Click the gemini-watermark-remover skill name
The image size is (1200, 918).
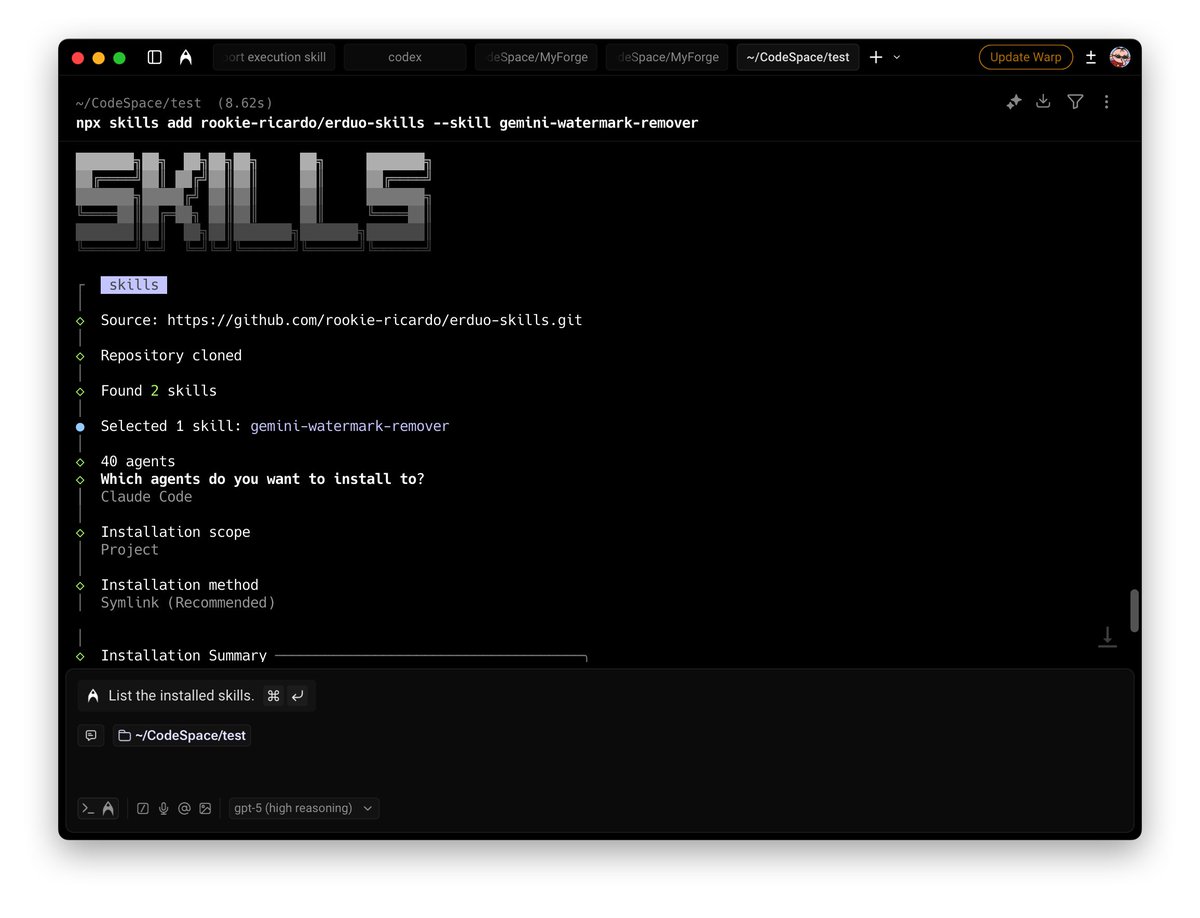tap(349, 426)
